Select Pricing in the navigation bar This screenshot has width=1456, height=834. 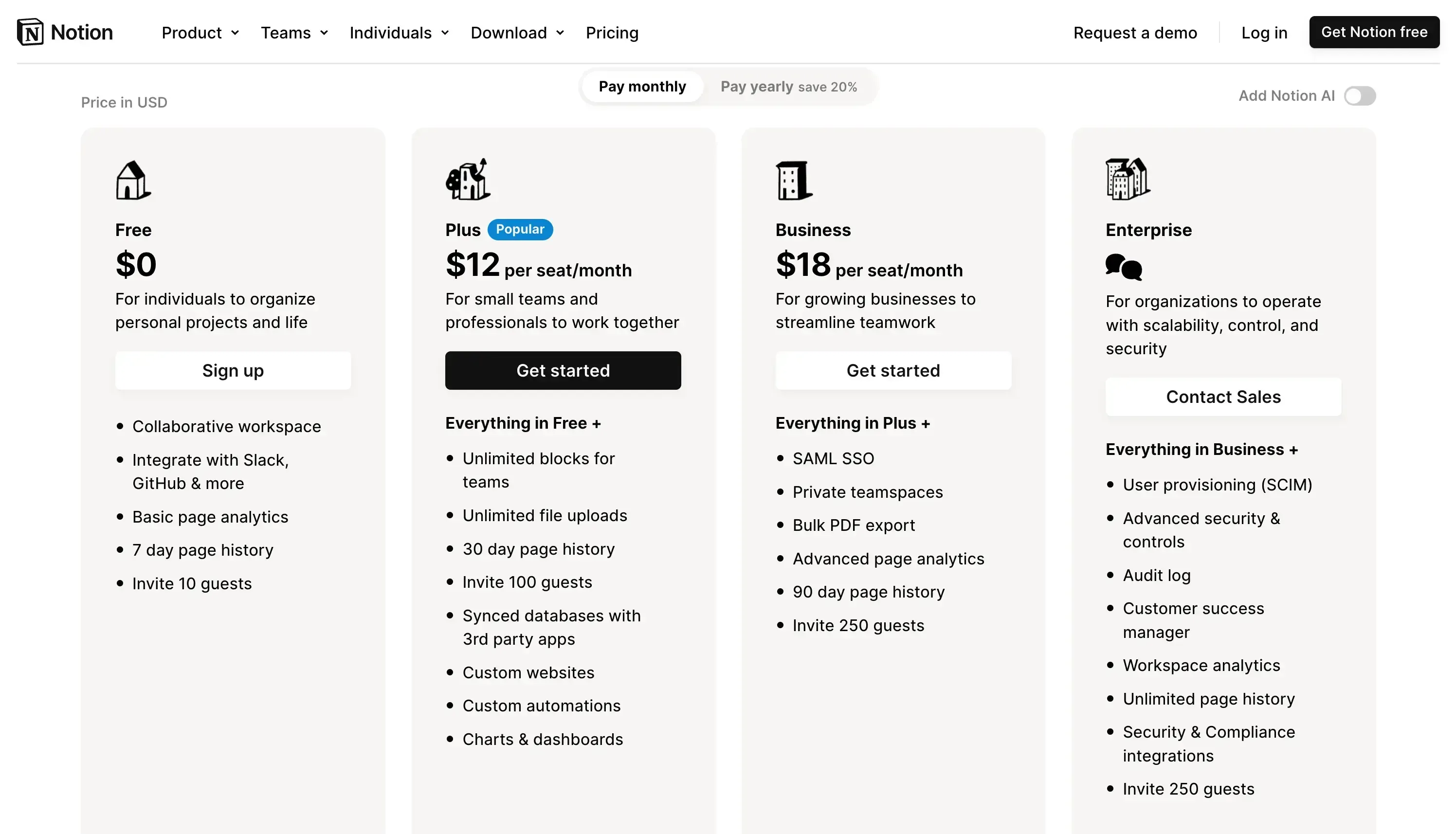pos(612,33)
